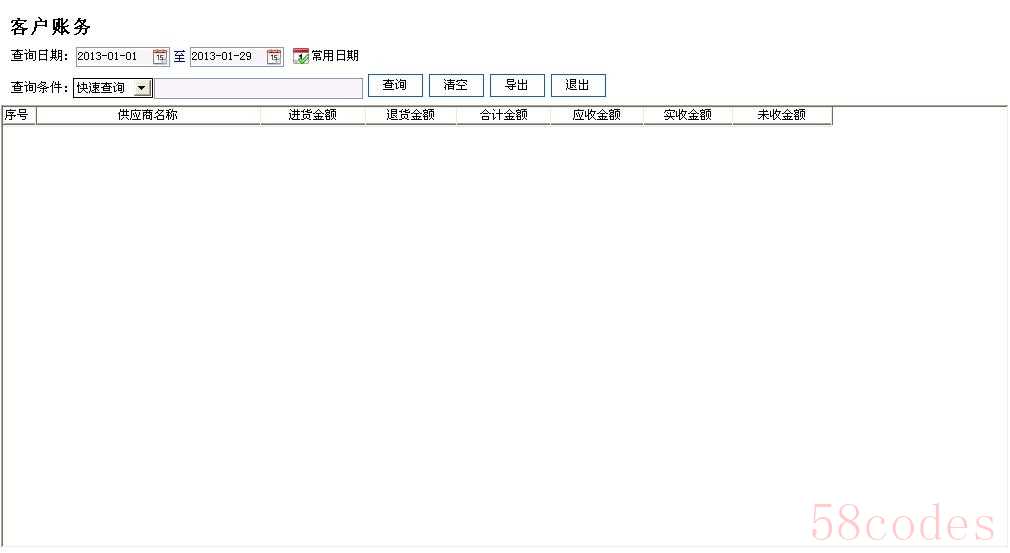This screenshot has height=553, width=1010.
Task: Click the 查询条件 label
Action: (x=39, y=88)
